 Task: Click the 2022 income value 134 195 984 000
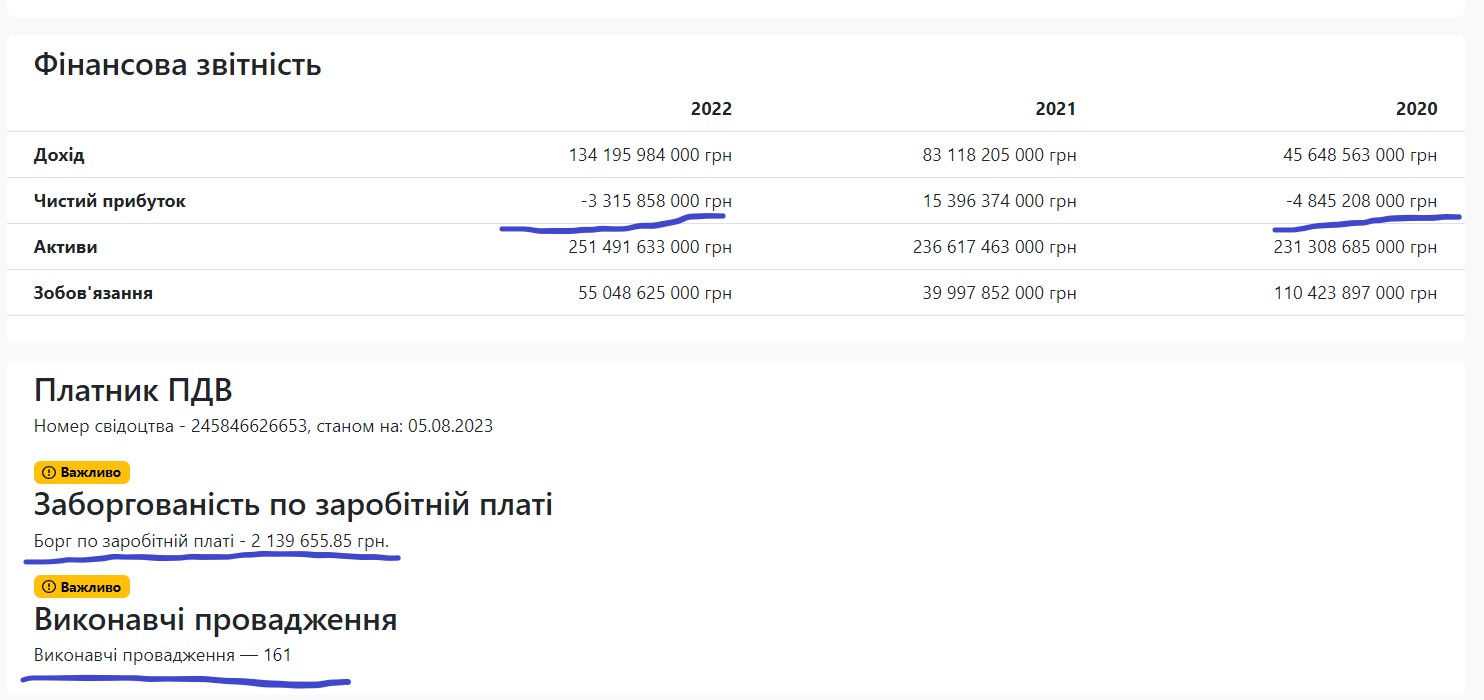pyautogui.click(x=650, y=155)
